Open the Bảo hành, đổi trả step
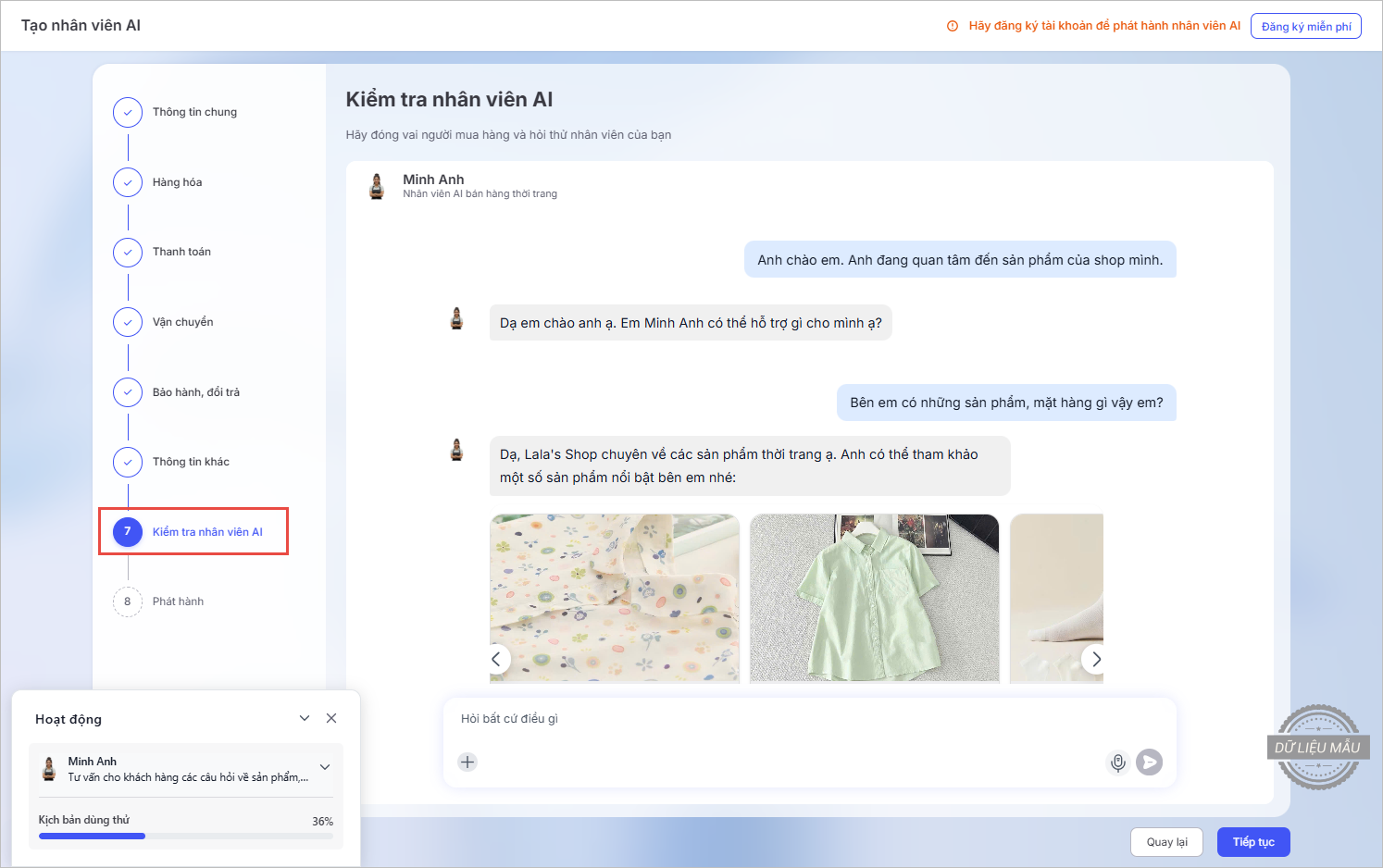This screenshot has height=868, width=1383. [195, 392]
